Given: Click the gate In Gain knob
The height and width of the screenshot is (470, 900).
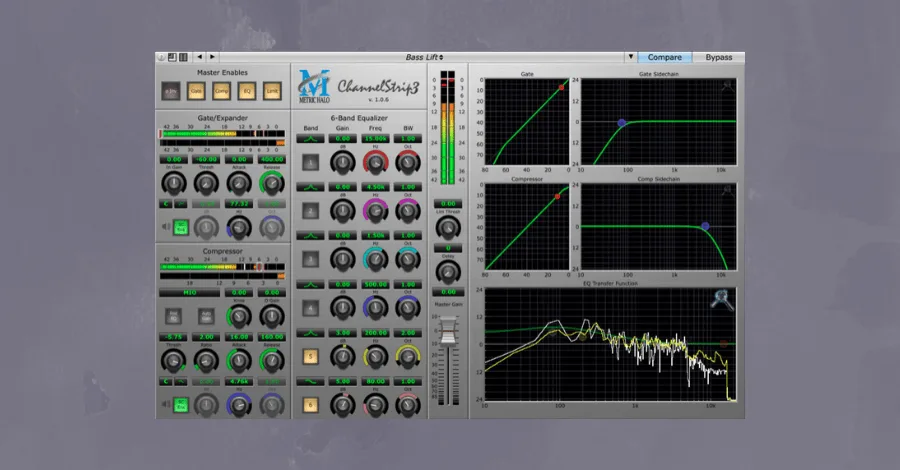Looking at the screenshot, I should coord(173,184).
